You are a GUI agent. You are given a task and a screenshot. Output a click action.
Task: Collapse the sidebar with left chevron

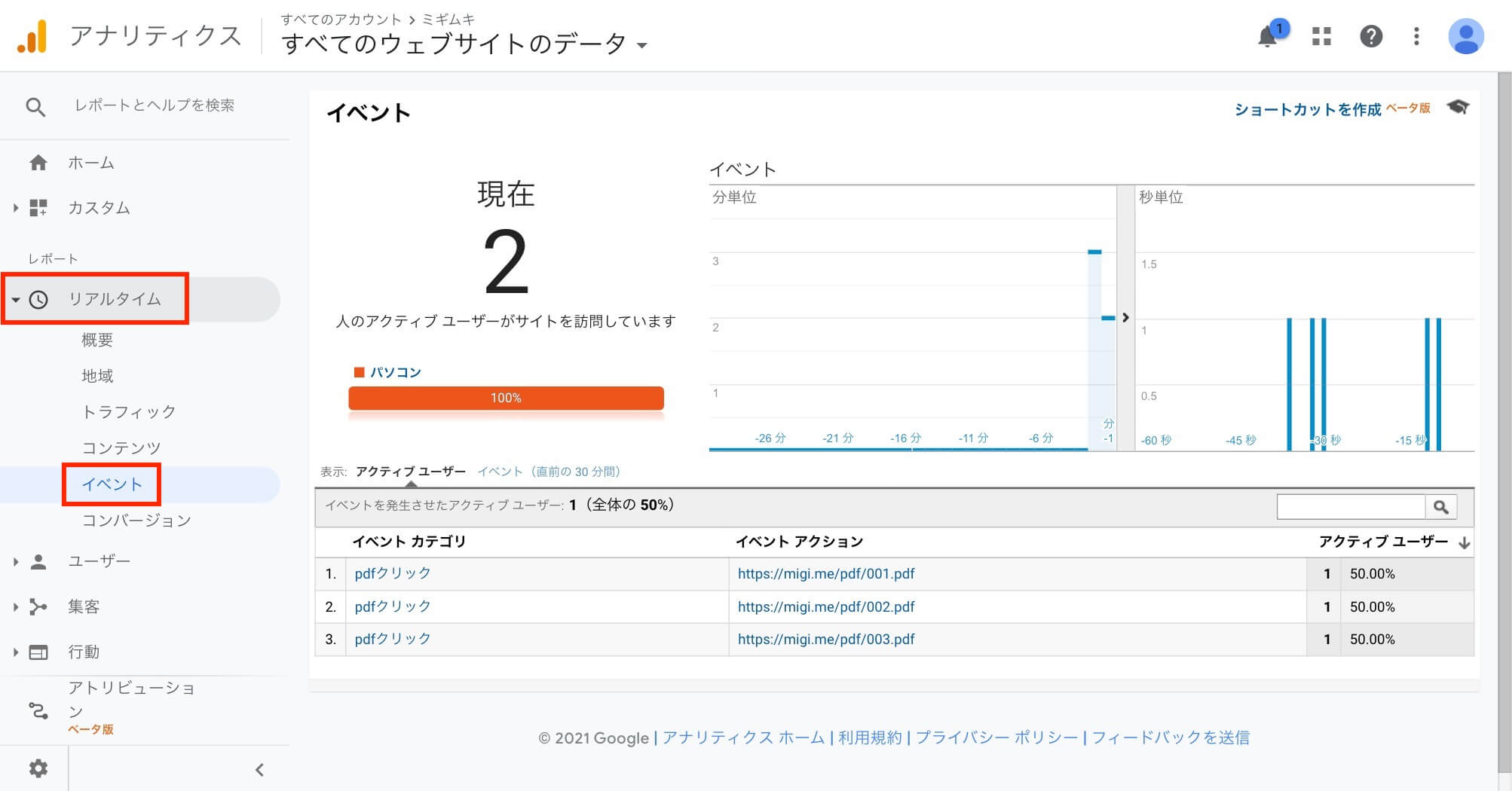click(259, 770)
